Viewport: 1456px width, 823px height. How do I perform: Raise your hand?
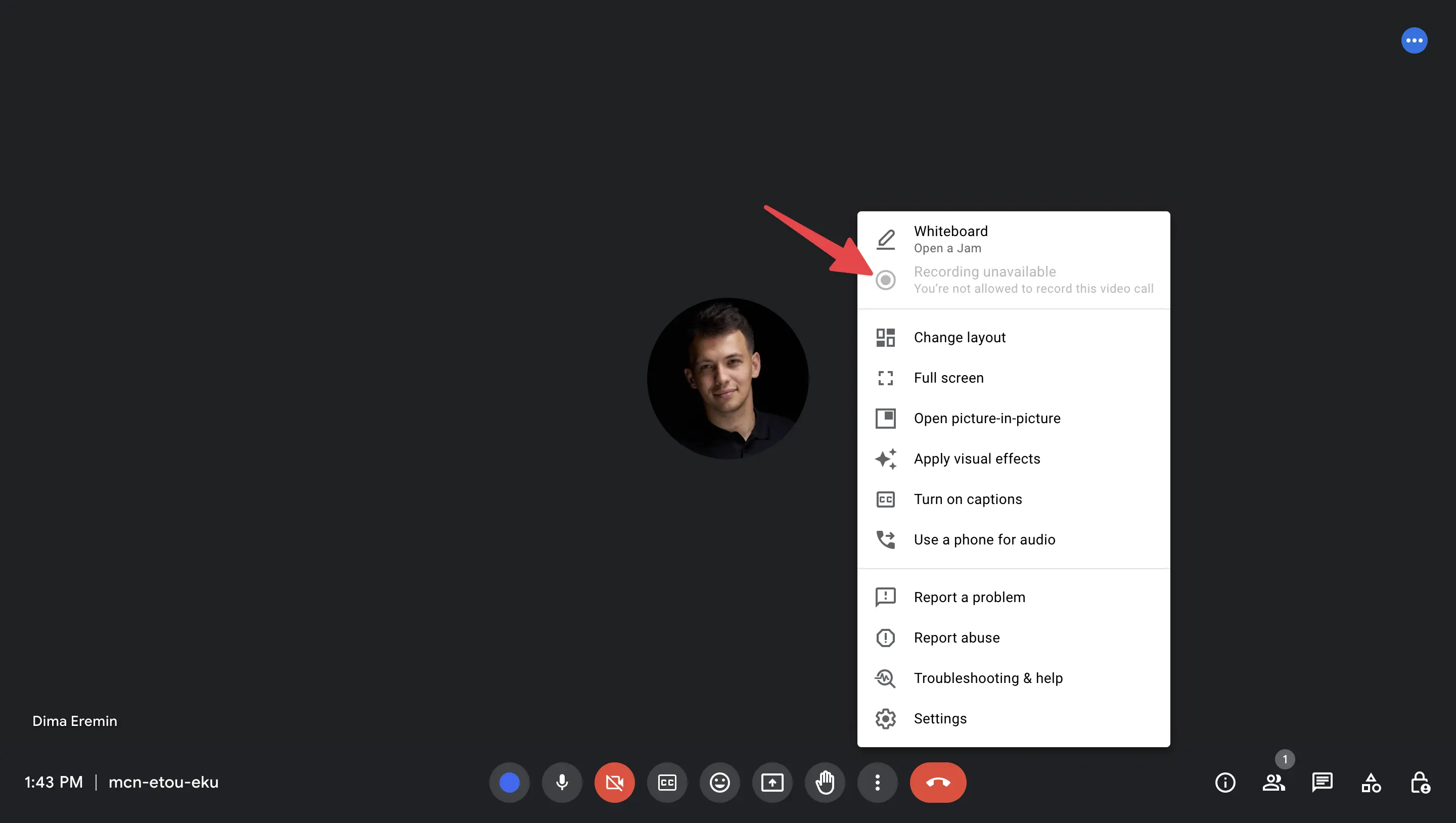[825, 782]
